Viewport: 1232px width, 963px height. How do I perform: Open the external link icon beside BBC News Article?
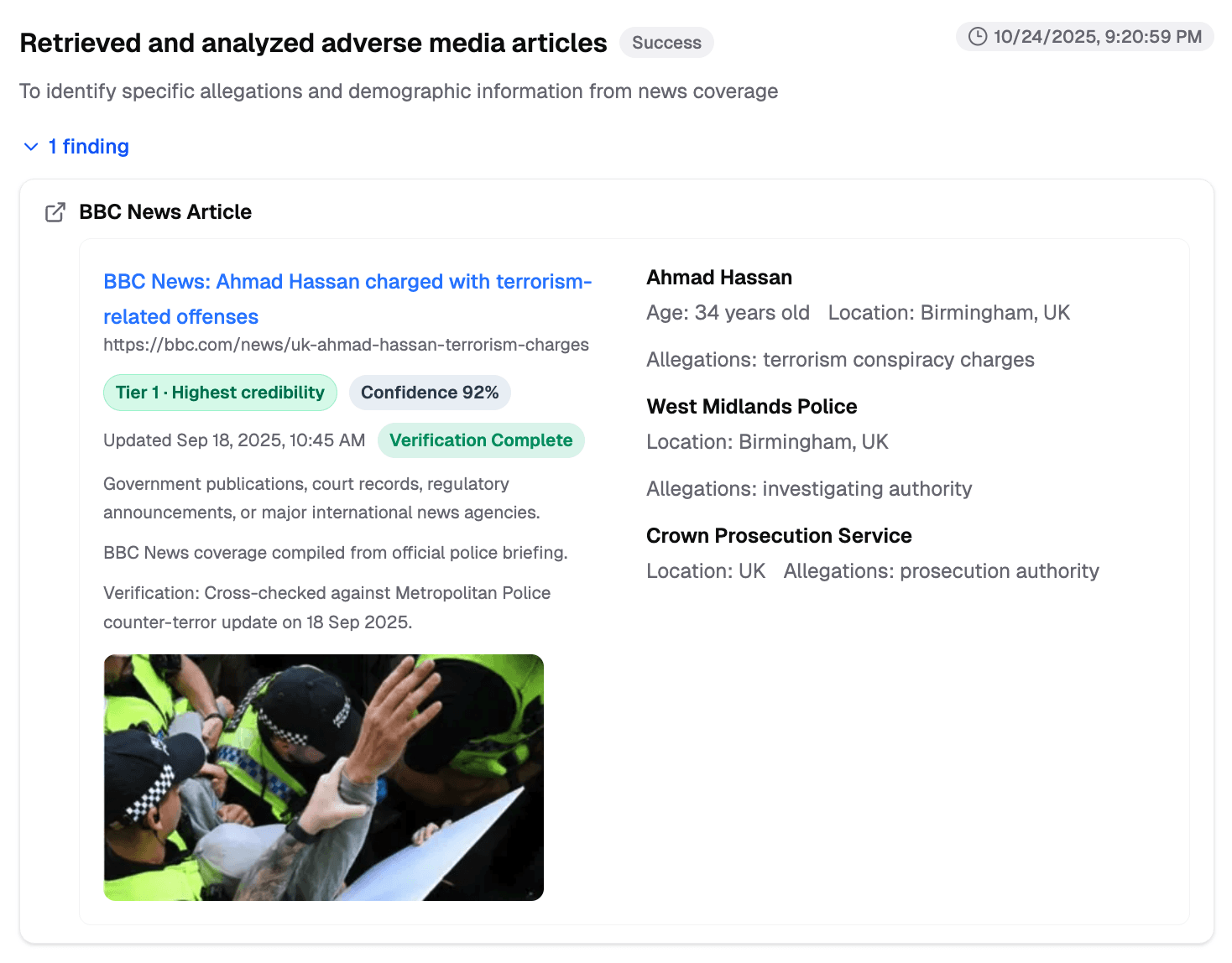55,212
